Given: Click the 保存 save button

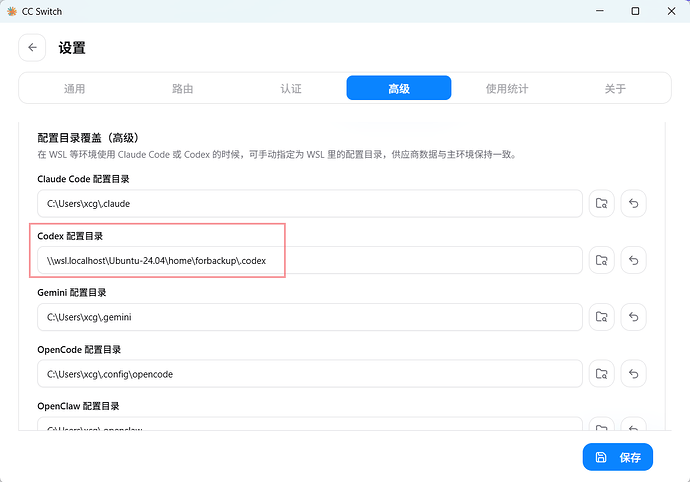Looking at the screenshot, I should click(x=618, y=457).
